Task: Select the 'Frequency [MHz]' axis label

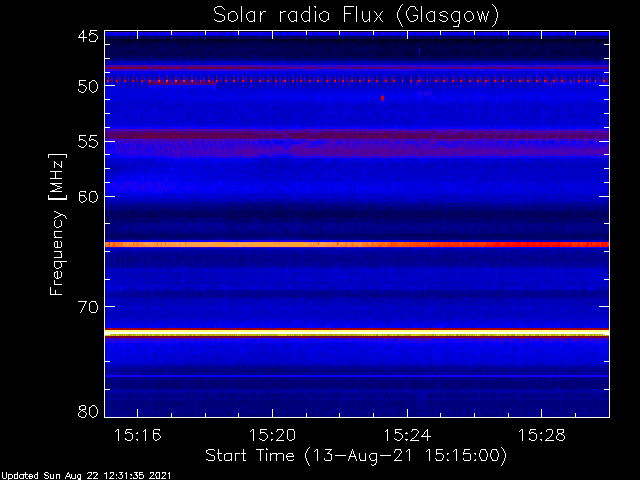Action: click(57, 224)
